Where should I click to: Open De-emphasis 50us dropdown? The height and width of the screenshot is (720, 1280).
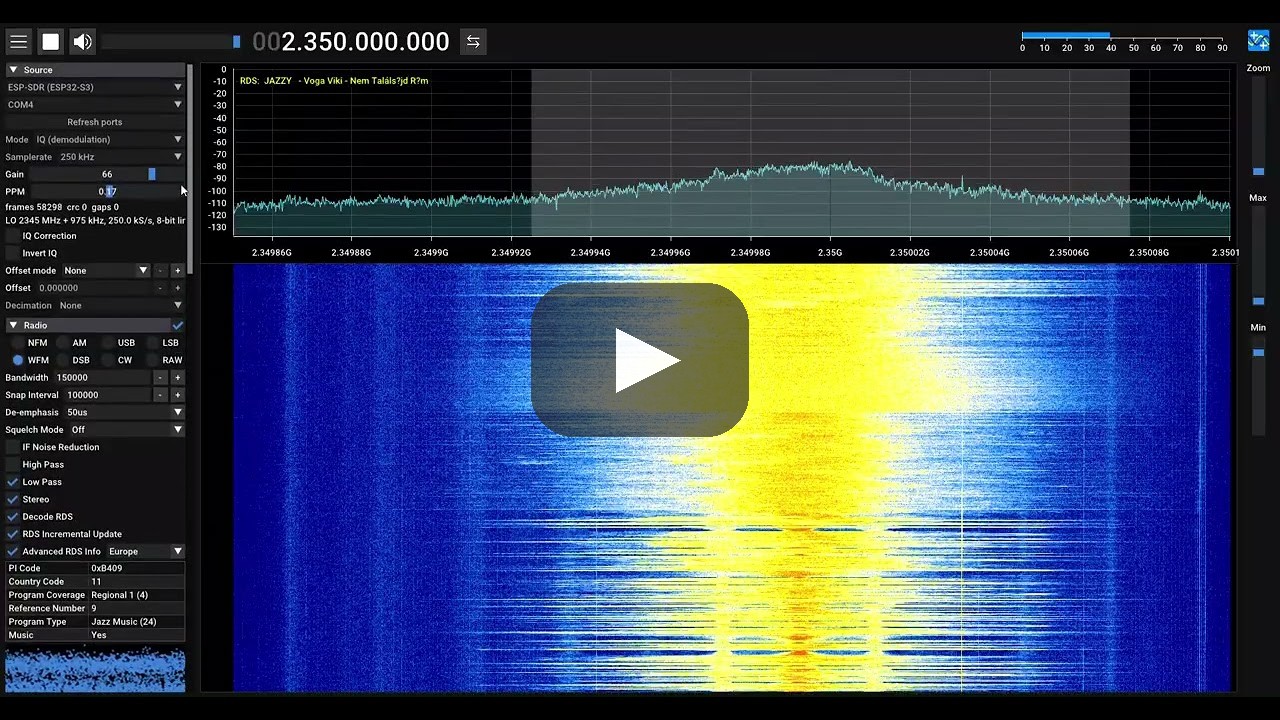coord(124,412)
